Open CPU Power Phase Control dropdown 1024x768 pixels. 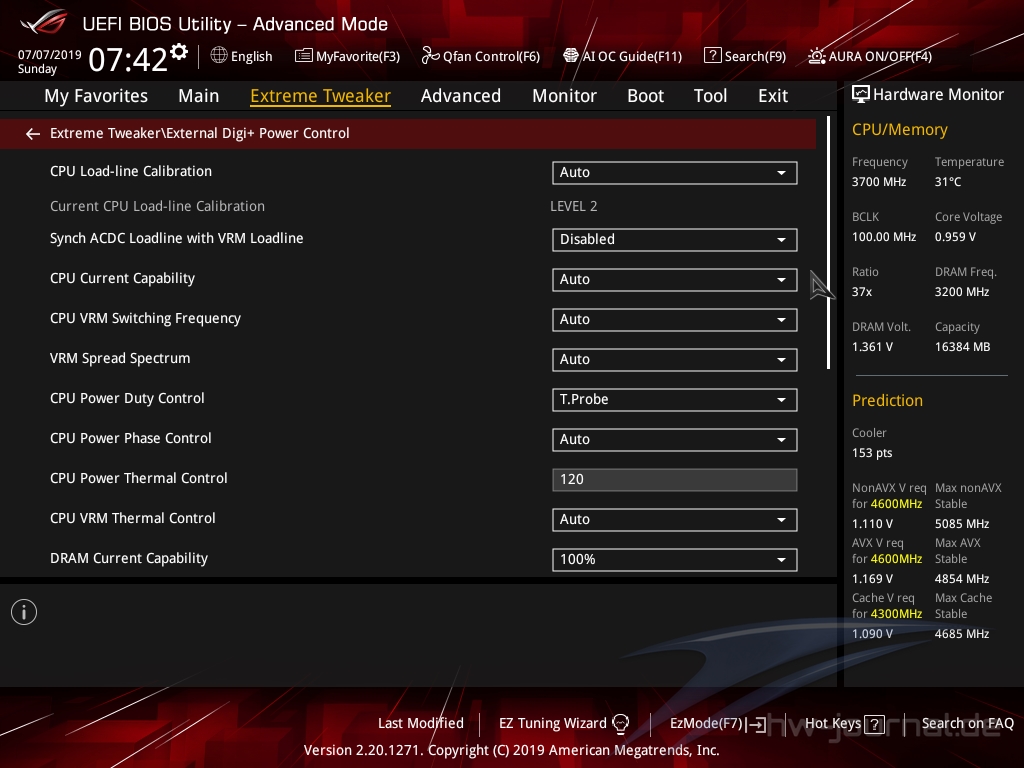click(x=675, y=440)
